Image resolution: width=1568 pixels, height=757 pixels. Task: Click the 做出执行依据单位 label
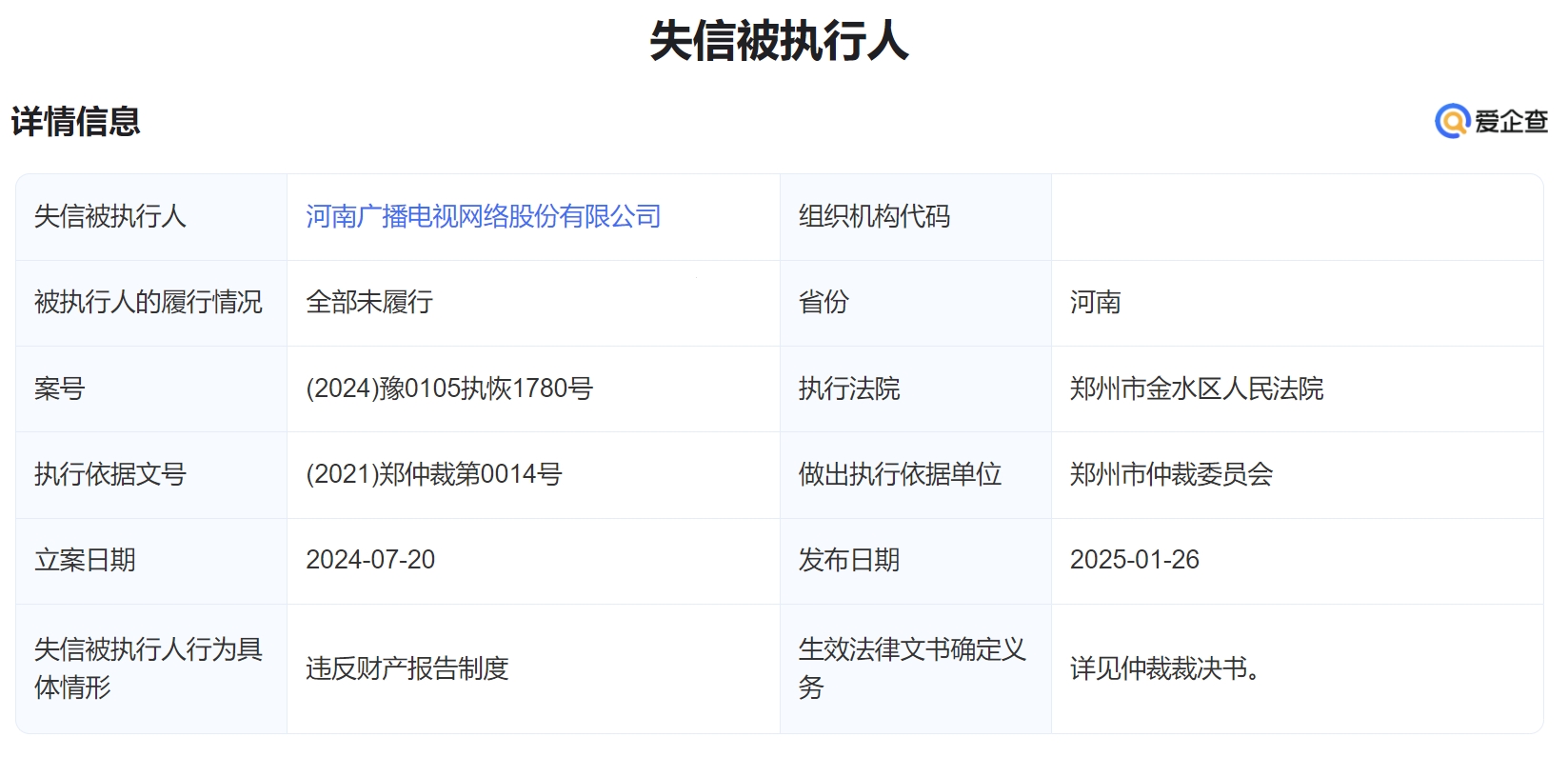(x=900, y=474)
